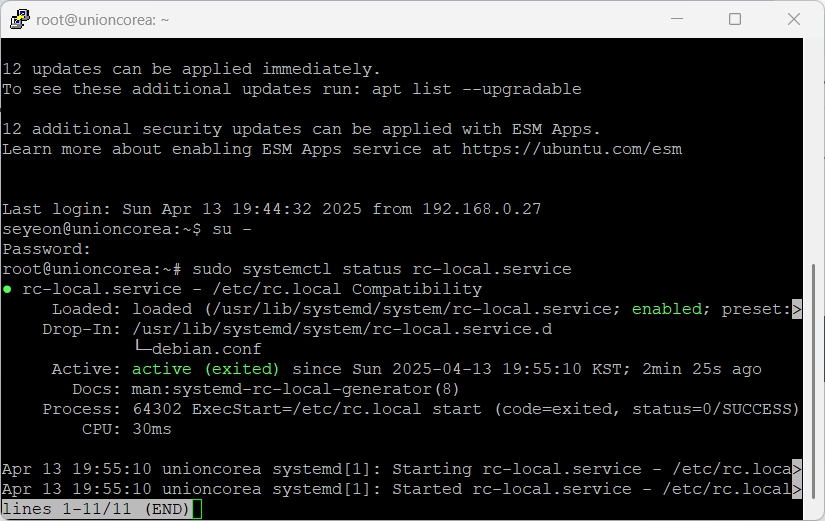Viewport: 825px width, 521px height.
Task: Click the green 'active (exited)' status text
Action: (205, 369)
